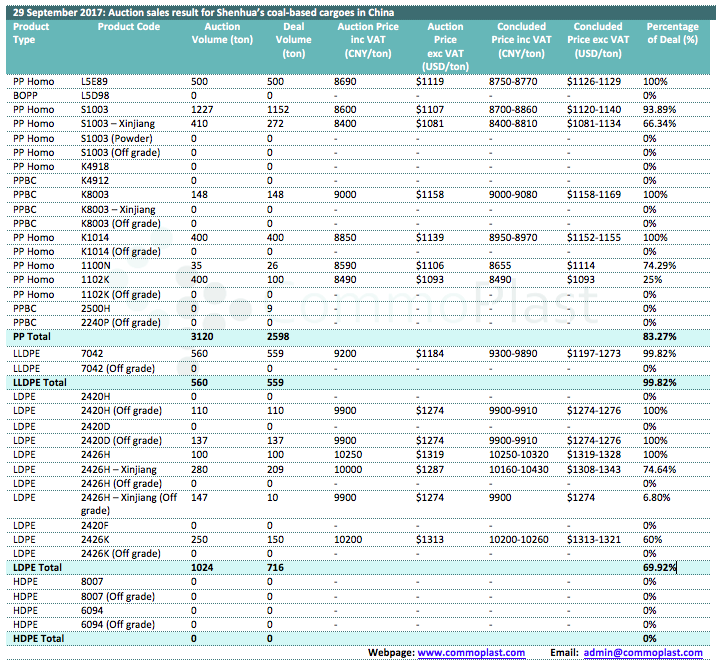Viewport: 716px width, 668px height.
Task: Select the LLDPE Total row label
Action: pos(40,382)
